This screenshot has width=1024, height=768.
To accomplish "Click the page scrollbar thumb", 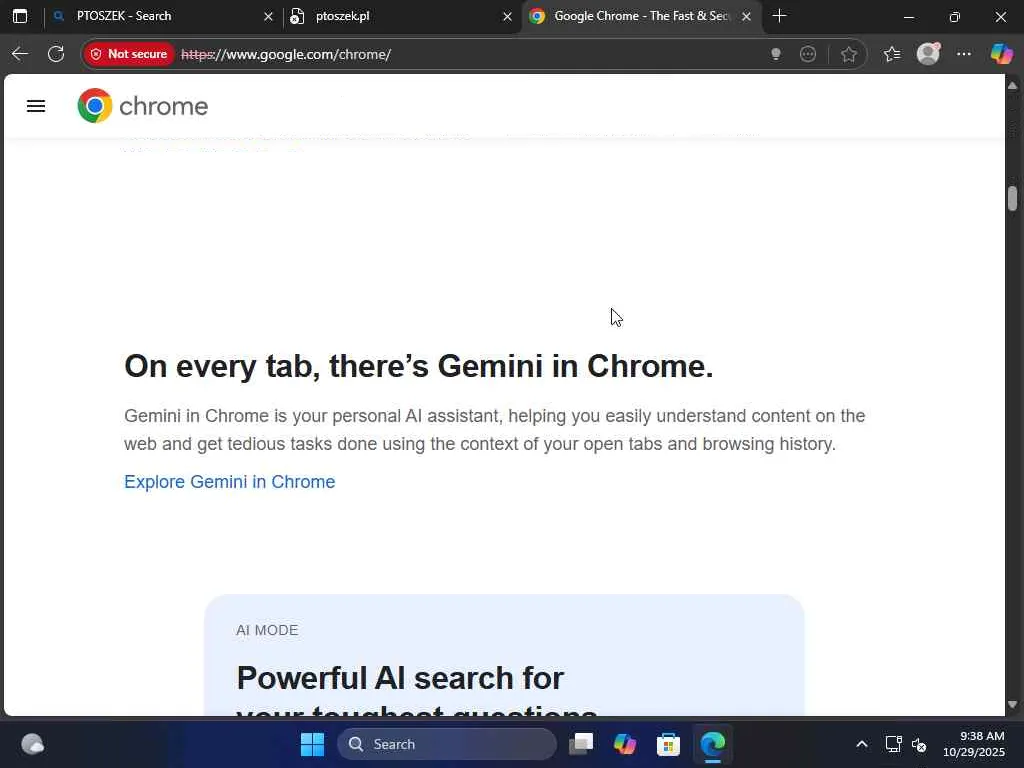I will [1012, 199].
